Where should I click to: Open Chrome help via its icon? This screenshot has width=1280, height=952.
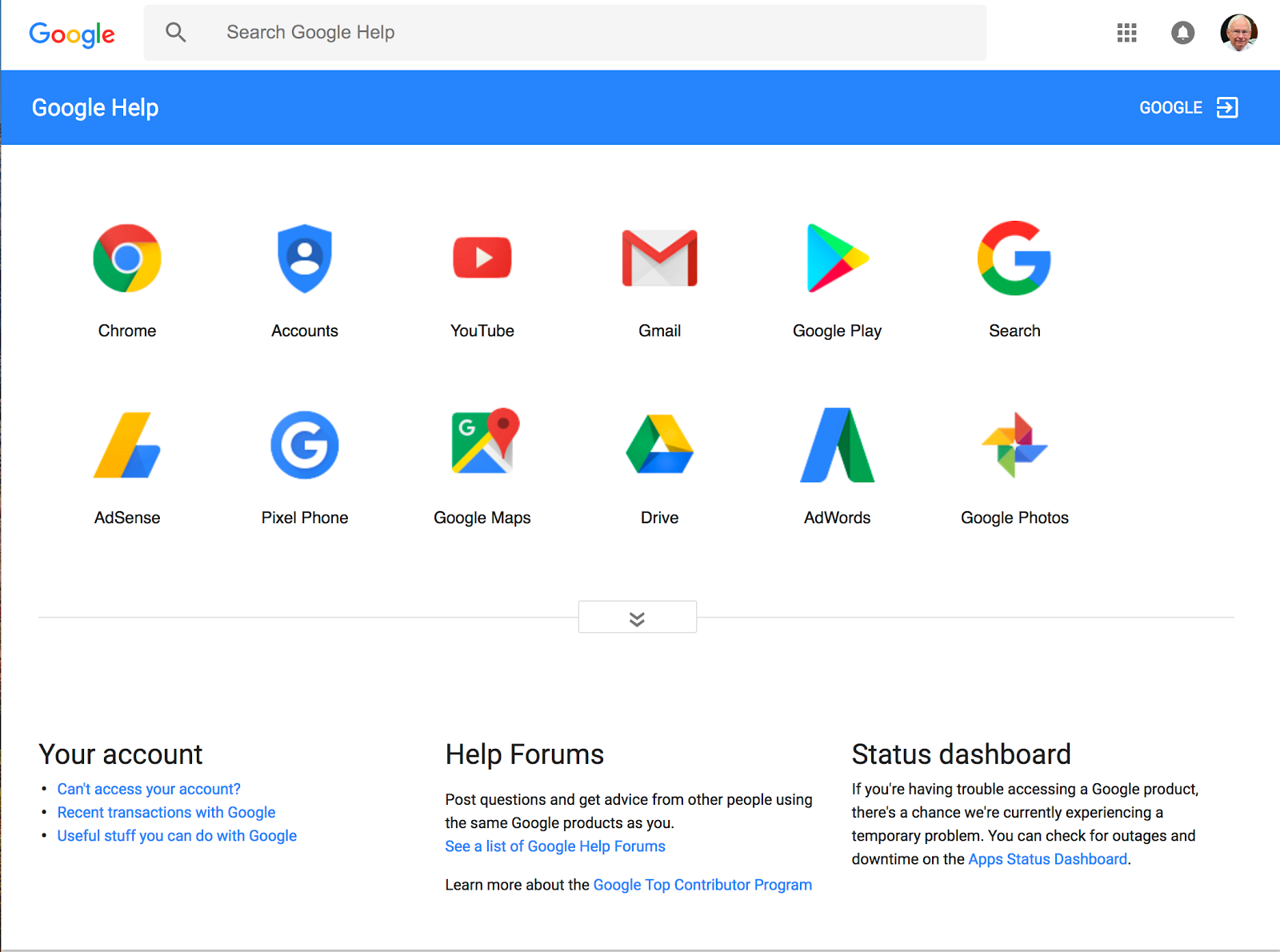coord(127,258)
